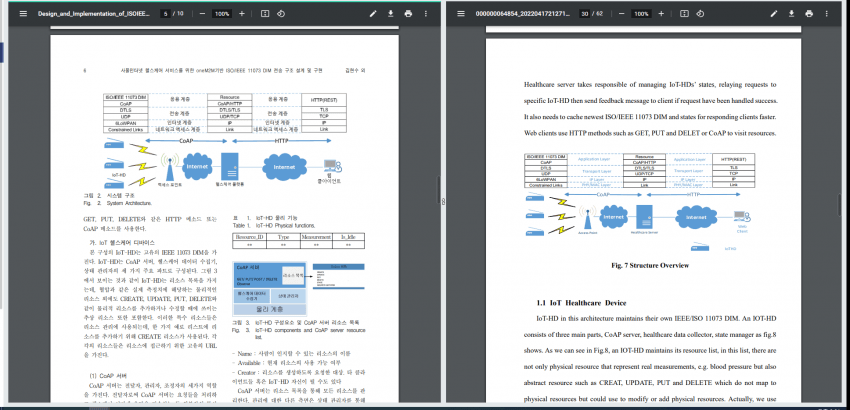
Task: Click 000000064854 file title in right toolbar
Action: tap(523, 14)
